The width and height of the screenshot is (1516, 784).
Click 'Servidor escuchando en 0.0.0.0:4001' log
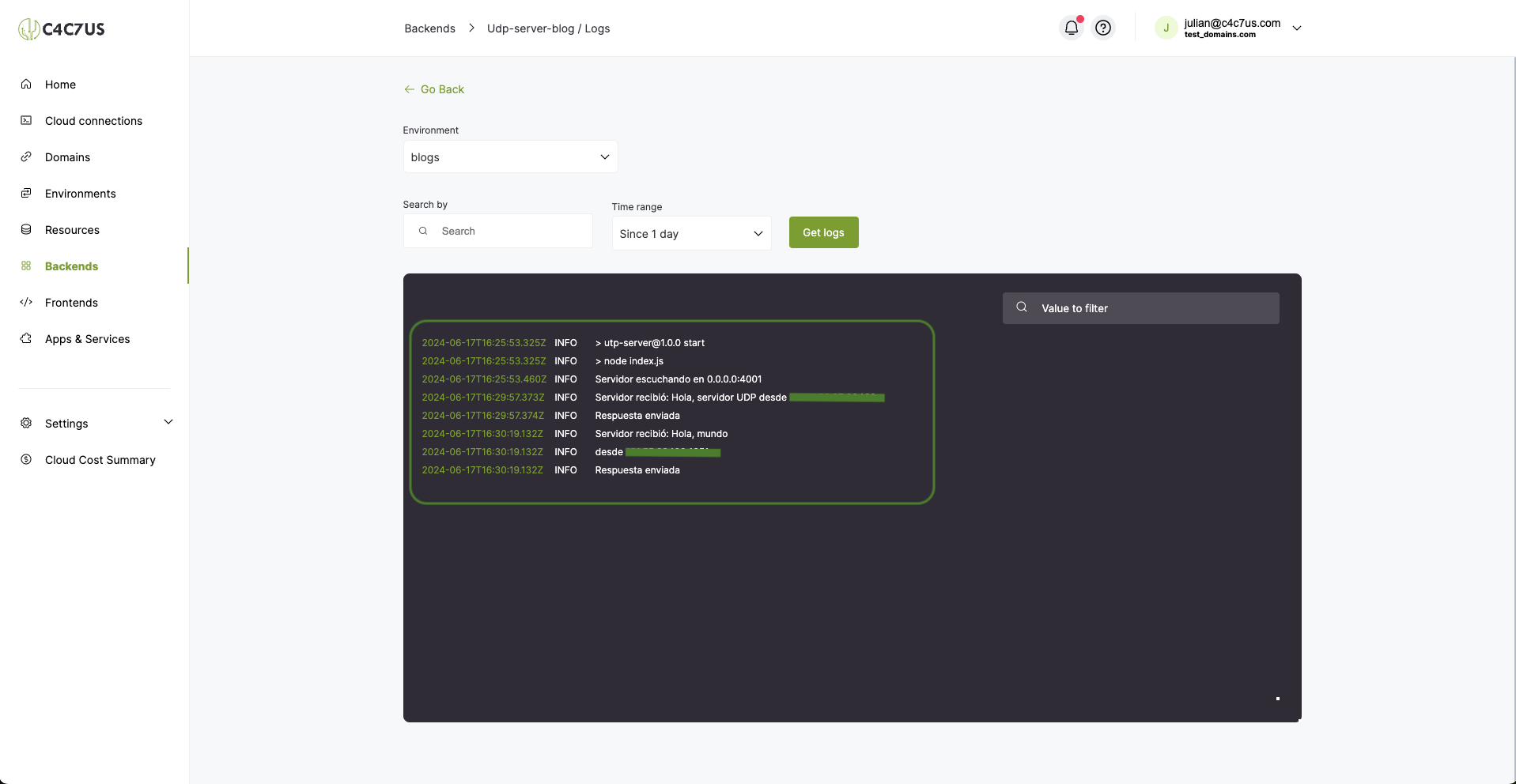(x=678, y=379)
